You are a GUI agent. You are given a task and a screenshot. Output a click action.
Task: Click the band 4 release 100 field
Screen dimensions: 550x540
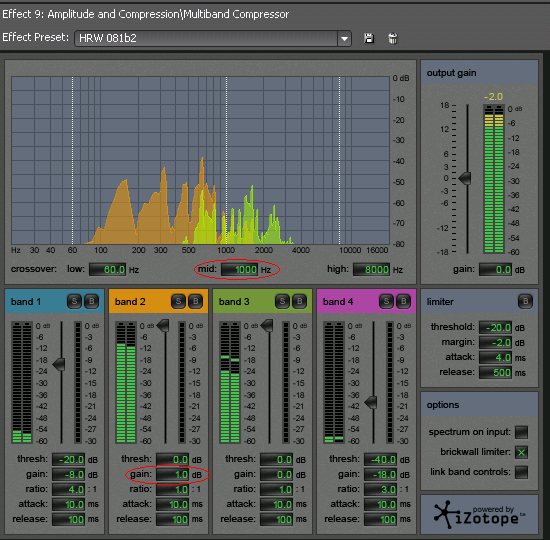(381, 519)
